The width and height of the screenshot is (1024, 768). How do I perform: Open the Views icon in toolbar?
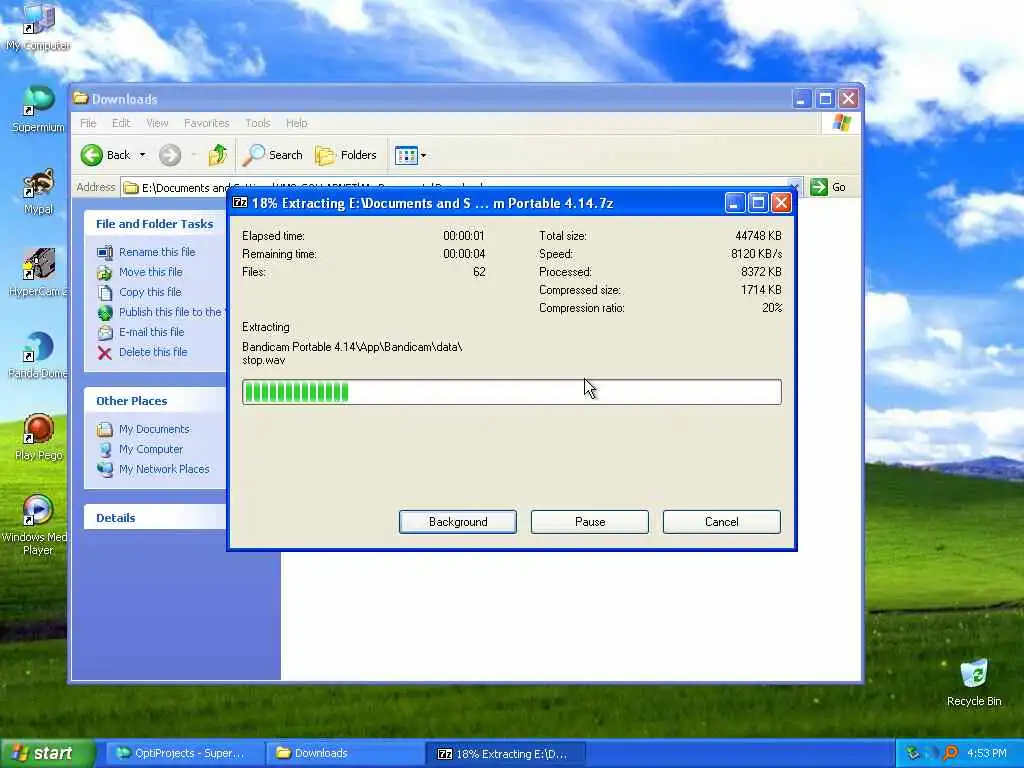[406, 155]
